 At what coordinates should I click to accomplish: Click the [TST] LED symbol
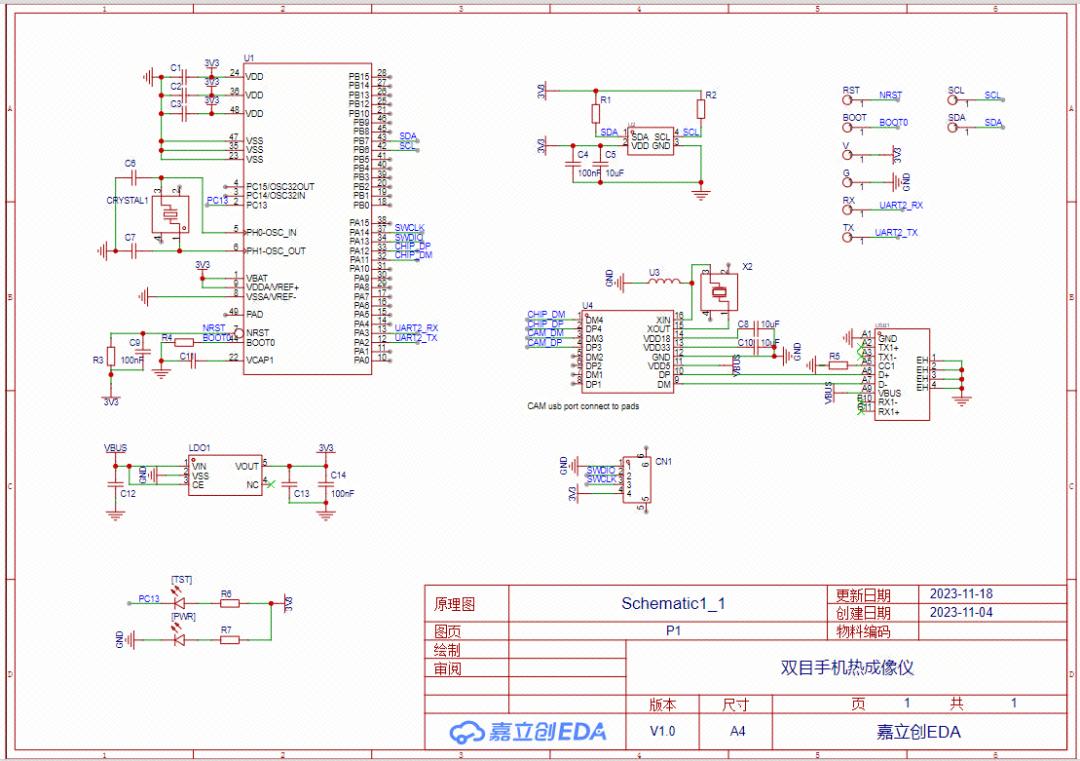[x=181, y=603]
